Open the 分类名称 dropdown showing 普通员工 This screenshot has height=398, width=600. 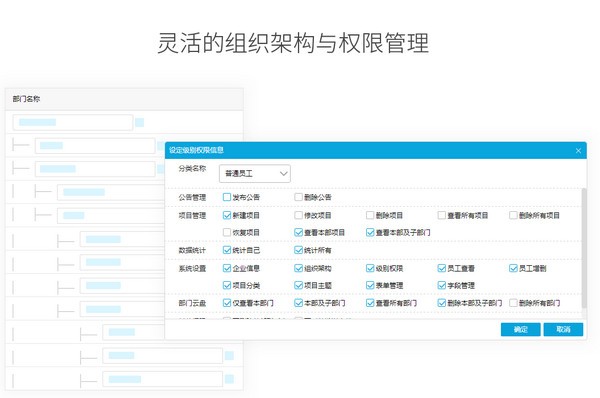[x=255, y=174]
